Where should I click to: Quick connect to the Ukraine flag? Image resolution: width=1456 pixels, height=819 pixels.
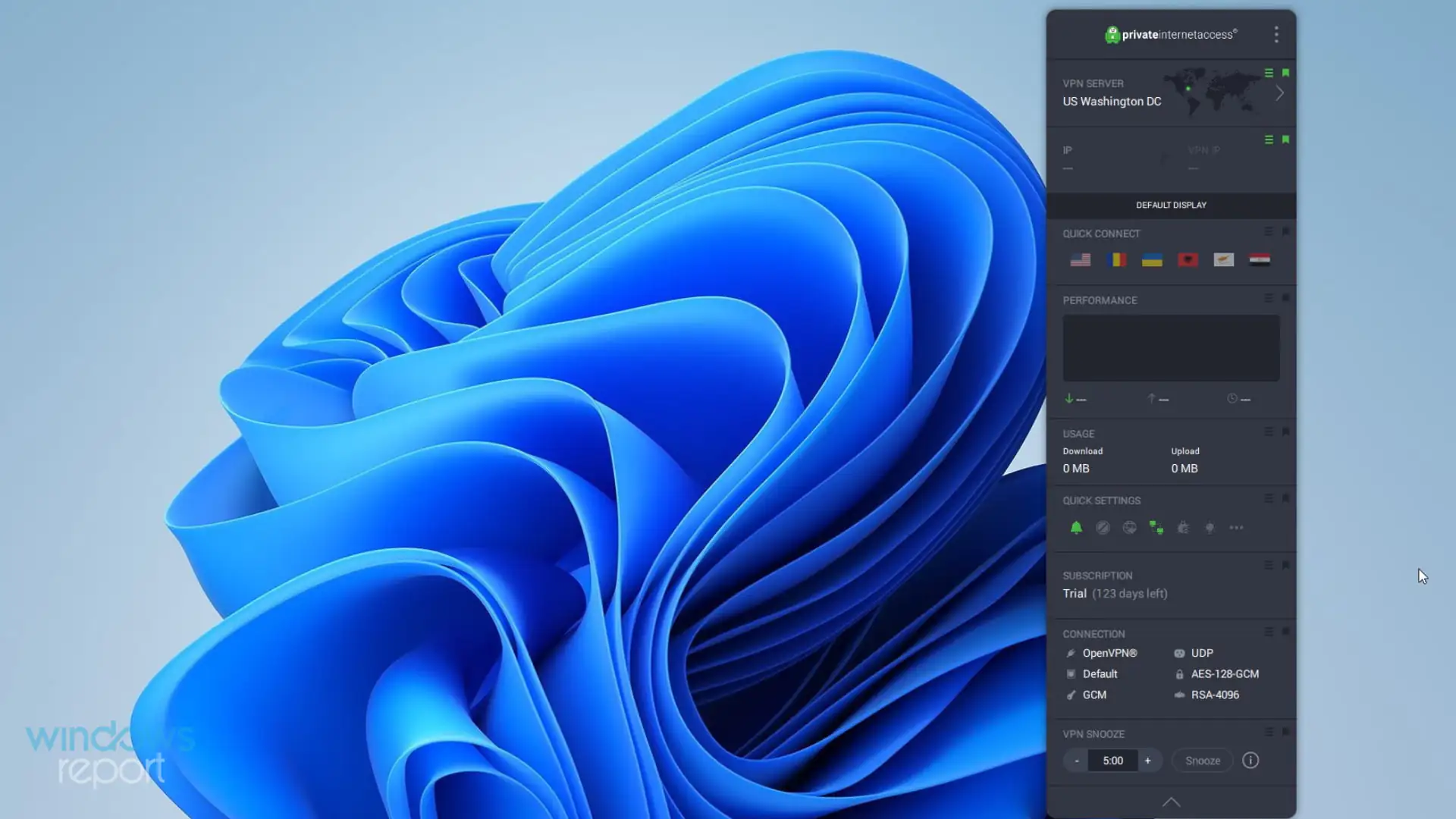point(1152,260)
